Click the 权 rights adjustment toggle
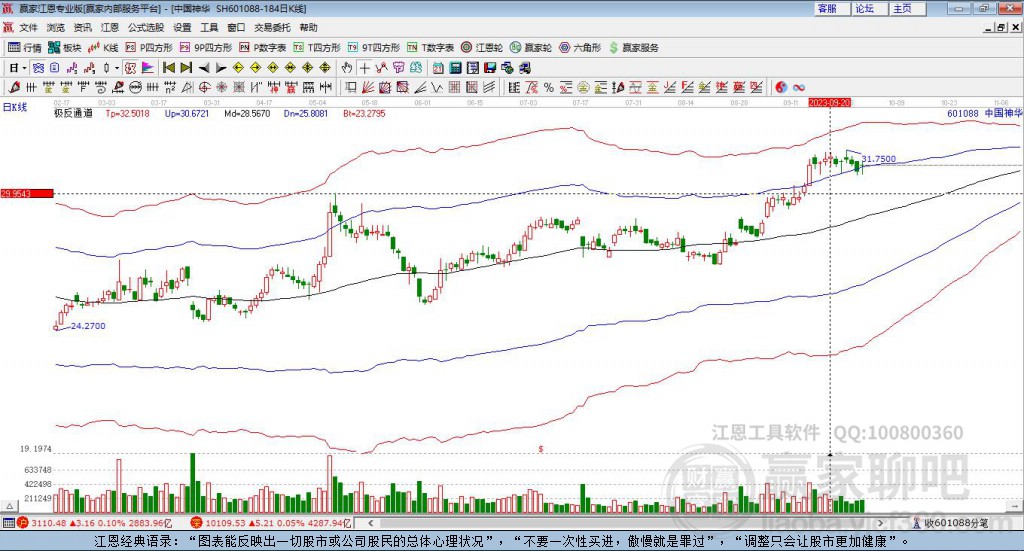The height and width of the screenshot is (551, 1024). point(131,68)
